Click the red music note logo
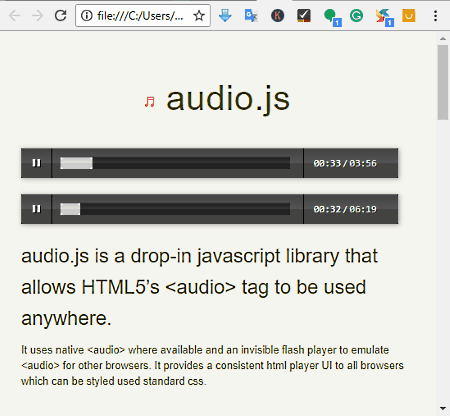Image resolution: width=450 pixels, height=416 pixels. 150,102
